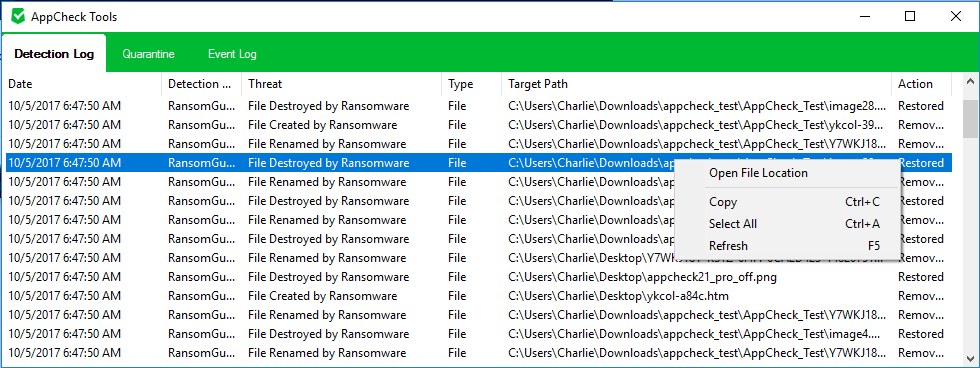Sort by the Threat column header
The image size is (980, 368).
[x=342, y=84]
